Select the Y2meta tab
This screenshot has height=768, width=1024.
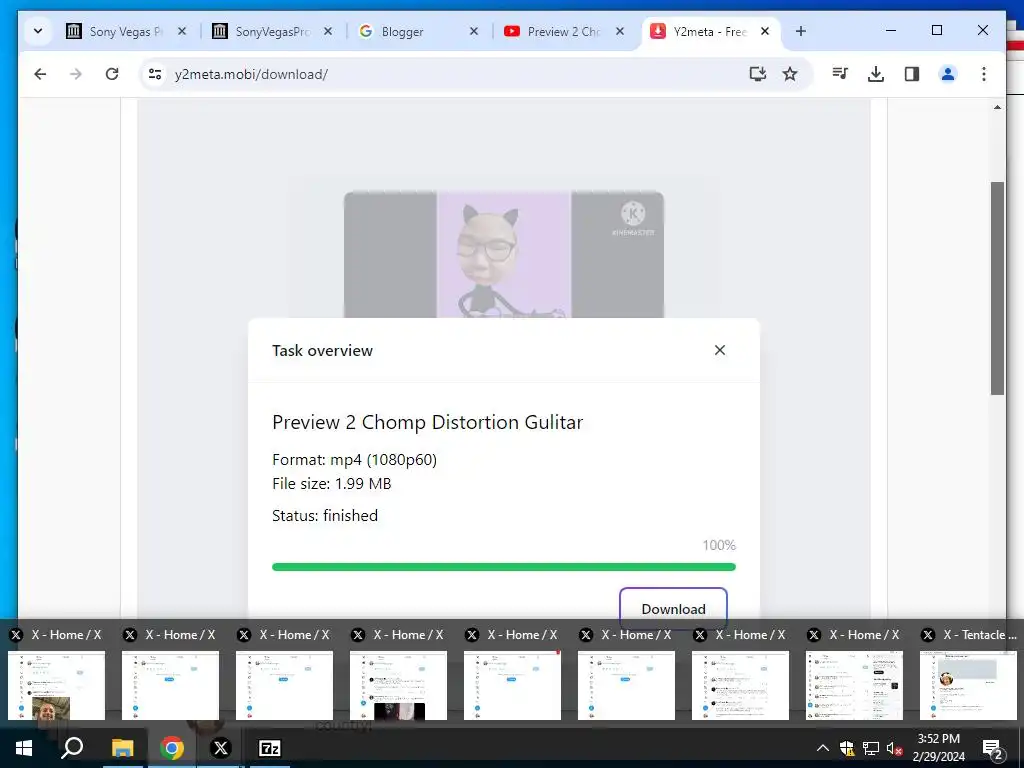pos(711,31)
